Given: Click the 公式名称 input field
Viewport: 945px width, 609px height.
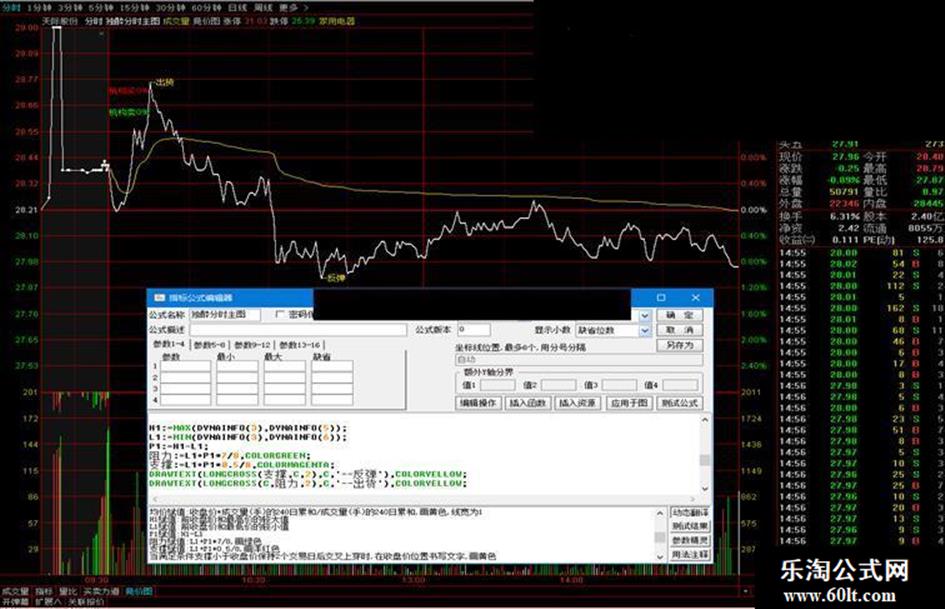Looking at the screenshot, I should (x=225, y=314).
